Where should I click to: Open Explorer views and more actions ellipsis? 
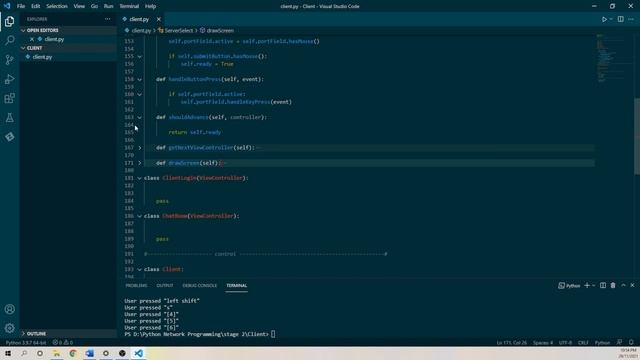click(x=107, y=19)
